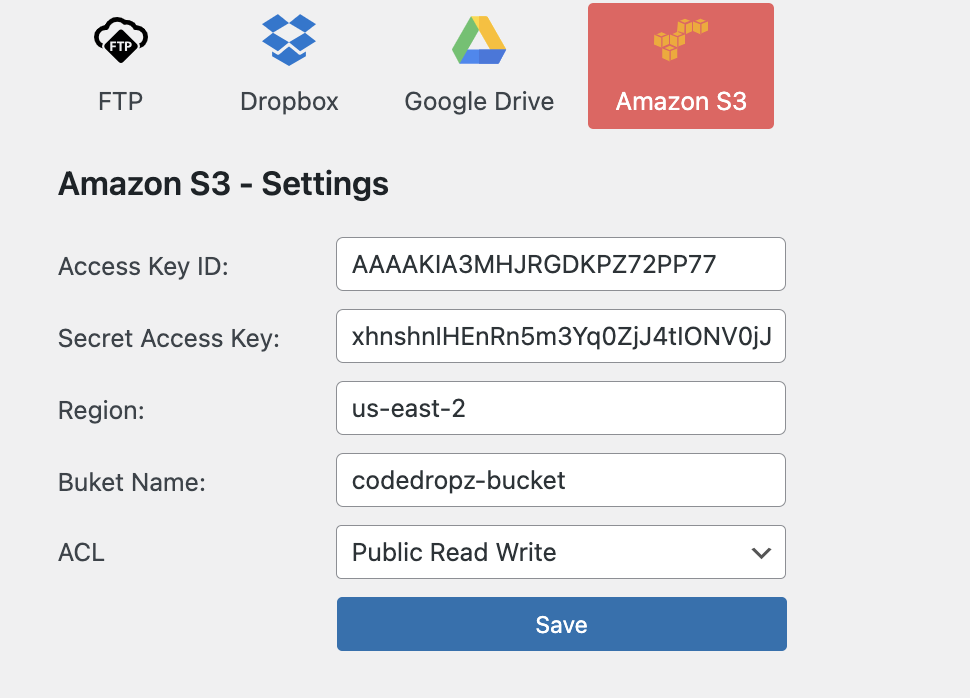Click the "Buket Name:" label text

pyautogui.click(x=132, y=483)
